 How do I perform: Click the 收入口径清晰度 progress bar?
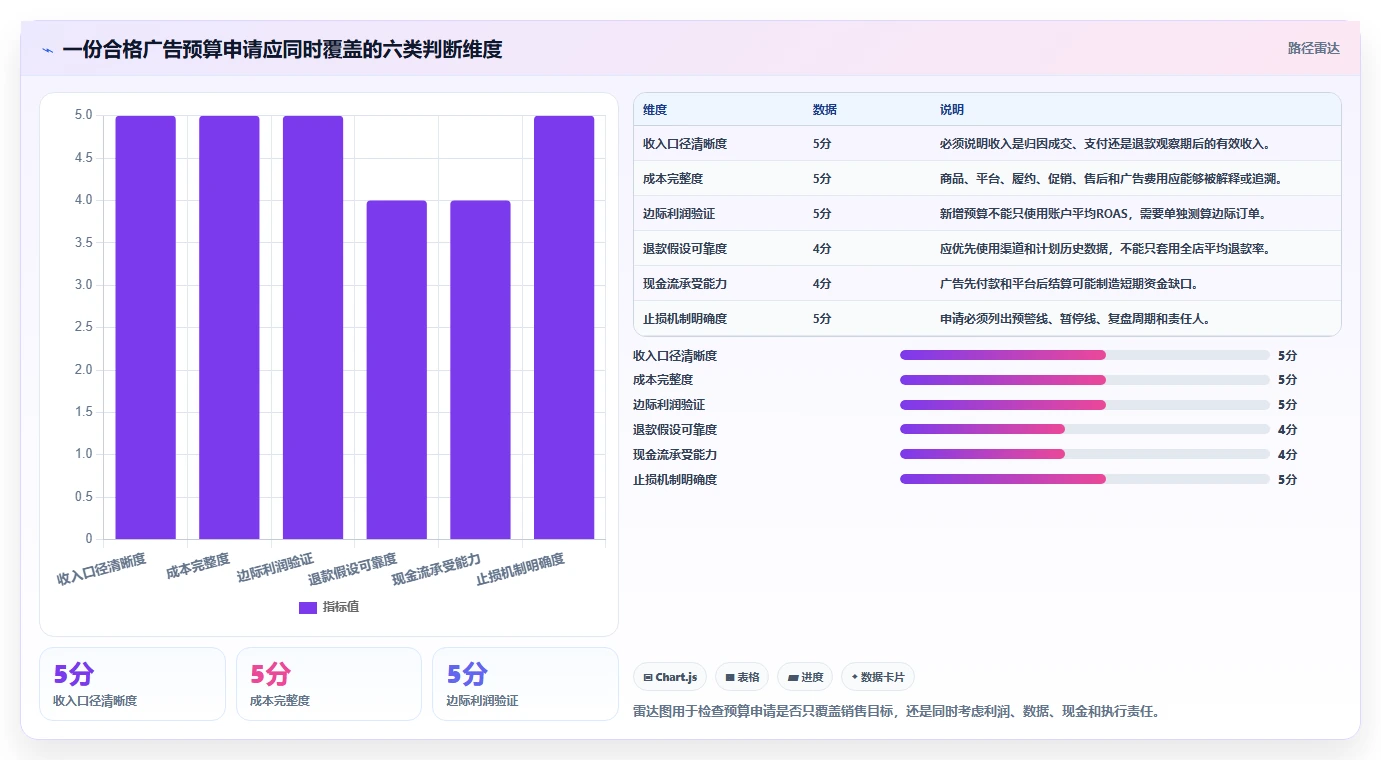pos(1085,355)
